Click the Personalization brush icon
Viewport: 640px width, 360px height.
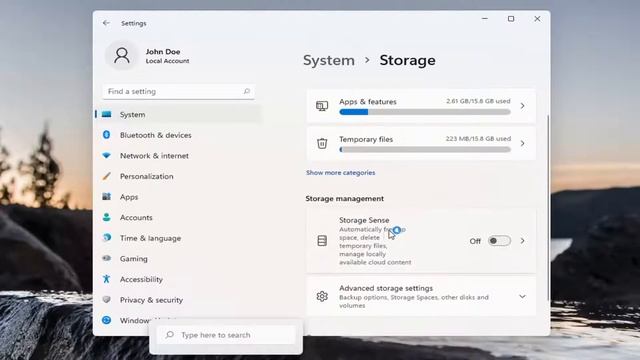tap(107, 176)
